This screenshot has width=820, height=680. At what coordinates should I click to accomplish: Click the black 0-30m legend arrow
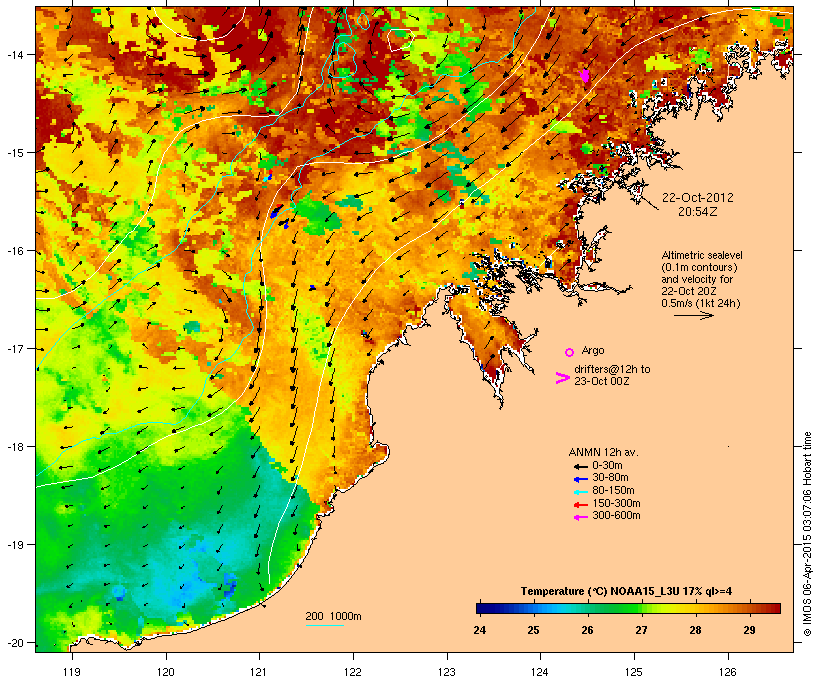[x=580, y=466]
